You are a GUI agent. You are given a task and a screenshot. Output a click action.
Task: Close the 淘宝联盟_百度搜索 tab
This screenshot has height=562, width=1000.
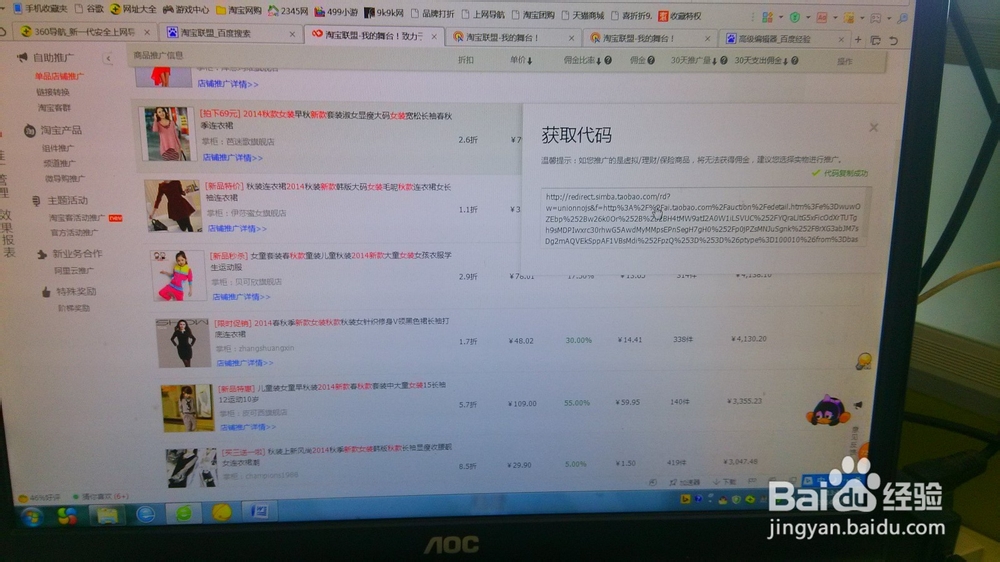[292, 34]
